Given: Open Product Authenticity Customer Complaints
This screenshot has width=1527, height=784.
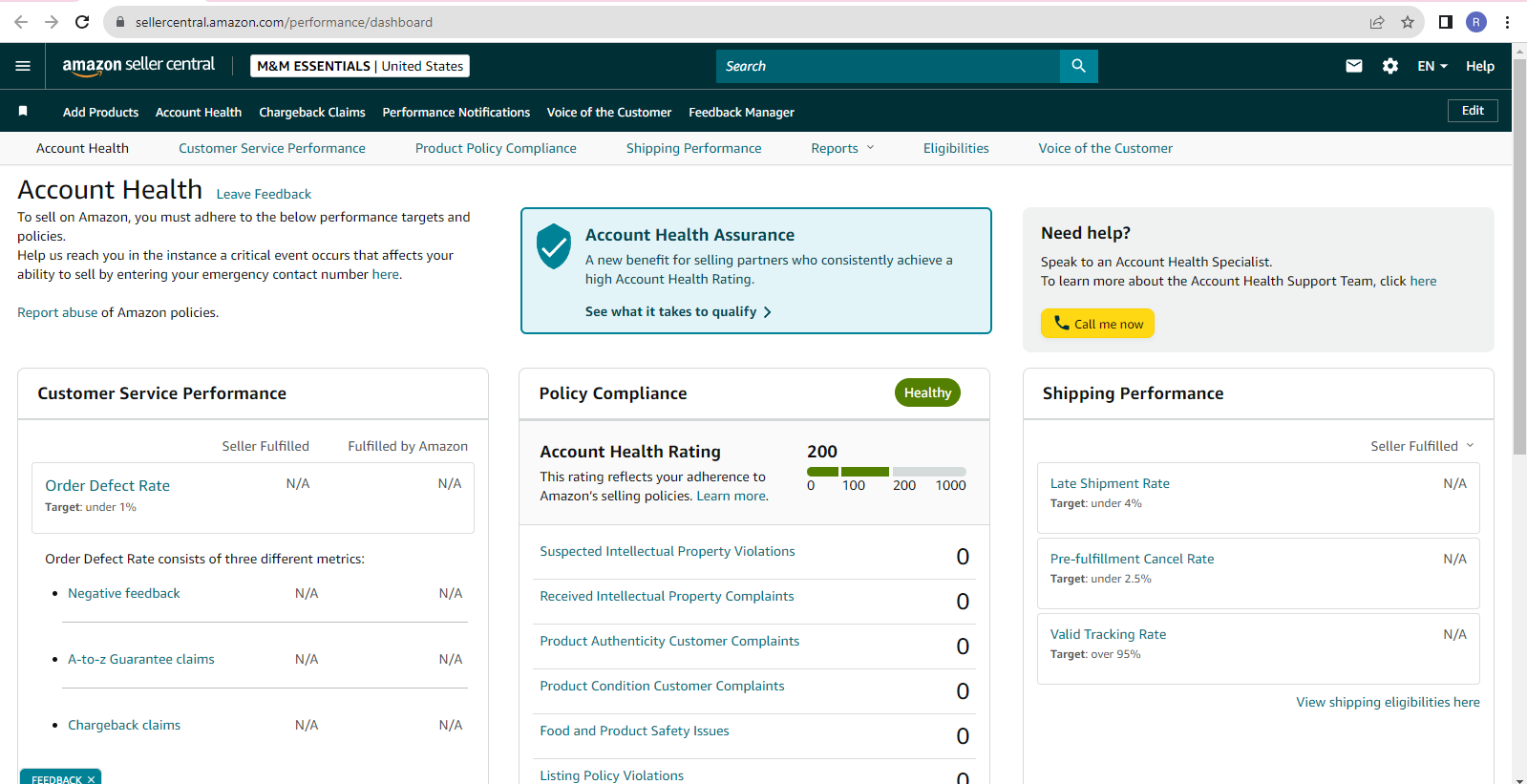Looking at the screenshot, I should [x=669, y=641].
